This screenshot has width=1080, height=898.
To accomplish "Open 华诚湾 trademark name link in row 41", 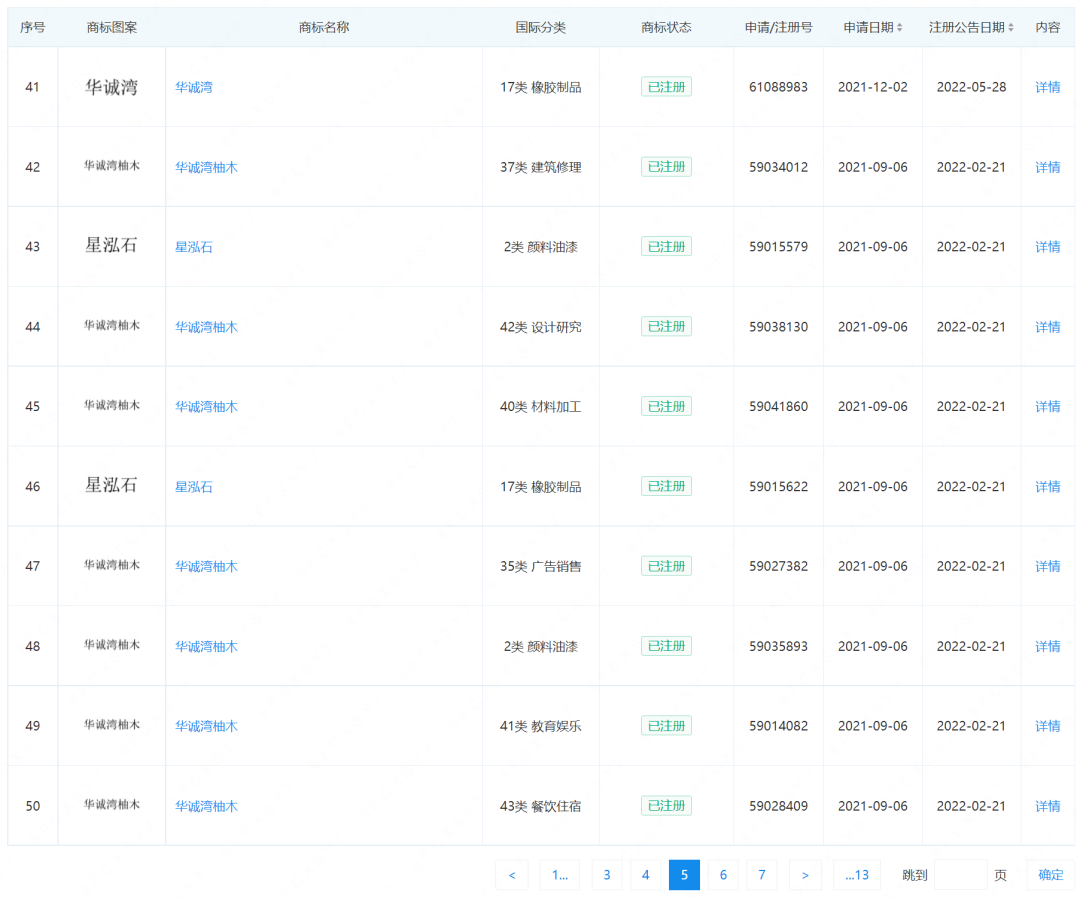I will [194, 88].
